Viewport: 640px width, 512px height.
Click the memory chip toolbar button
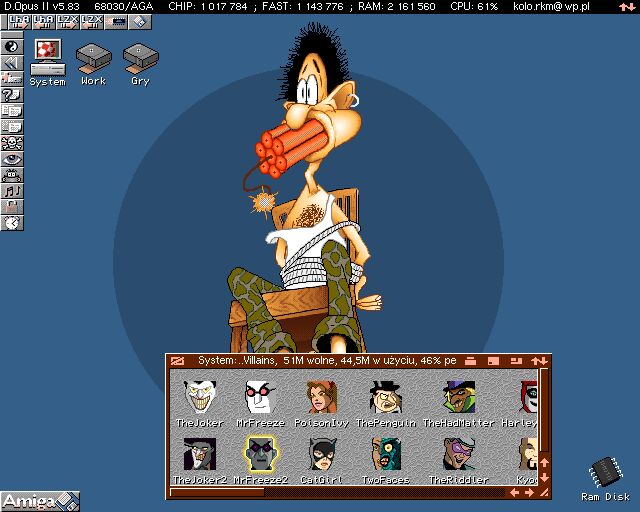coord(116,22)
